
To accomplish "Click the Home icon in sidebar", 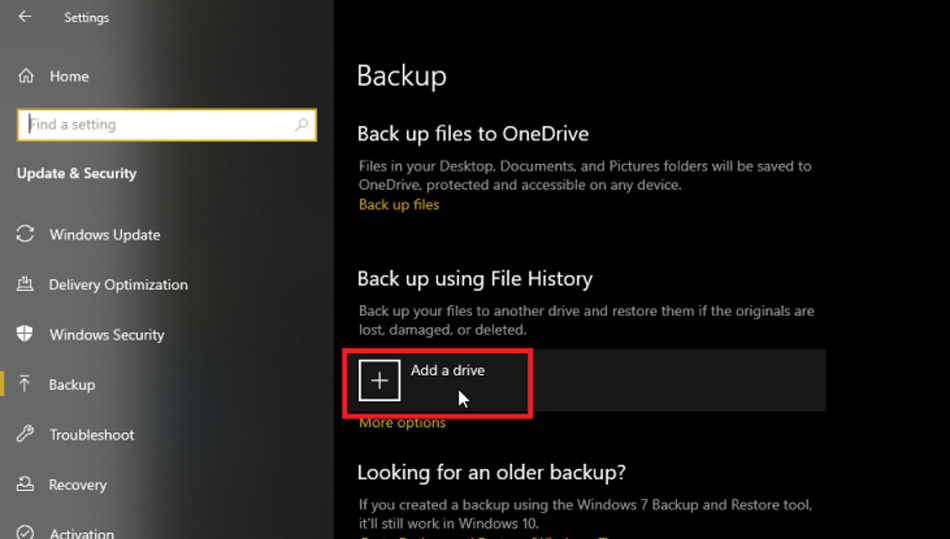I will tap(27, 76).
